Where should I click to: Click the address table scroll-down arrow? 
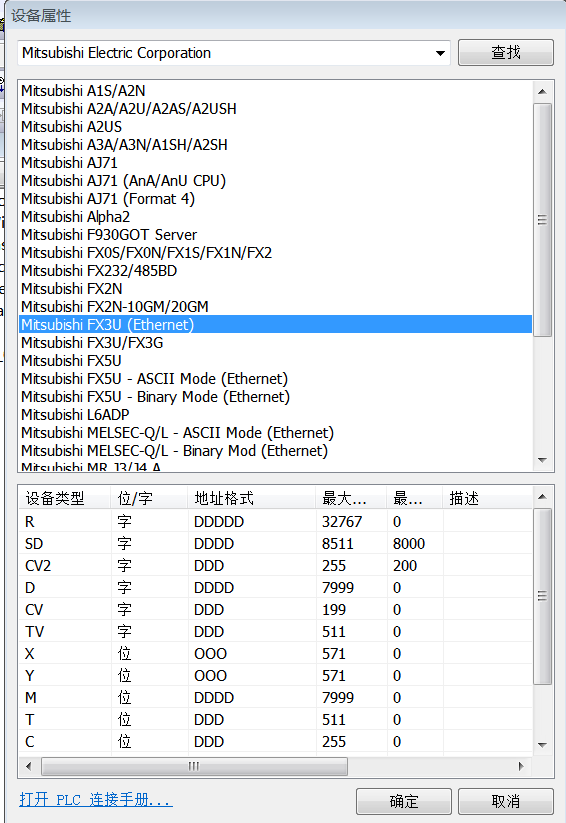[x=542, y=745]
